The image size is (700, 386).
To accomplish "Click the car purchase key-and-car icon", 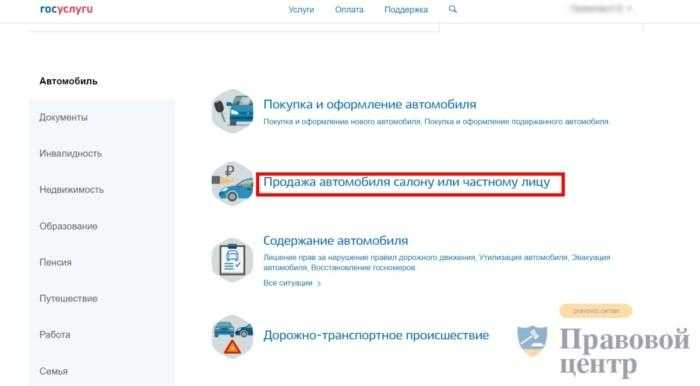I will pos(232,111).
